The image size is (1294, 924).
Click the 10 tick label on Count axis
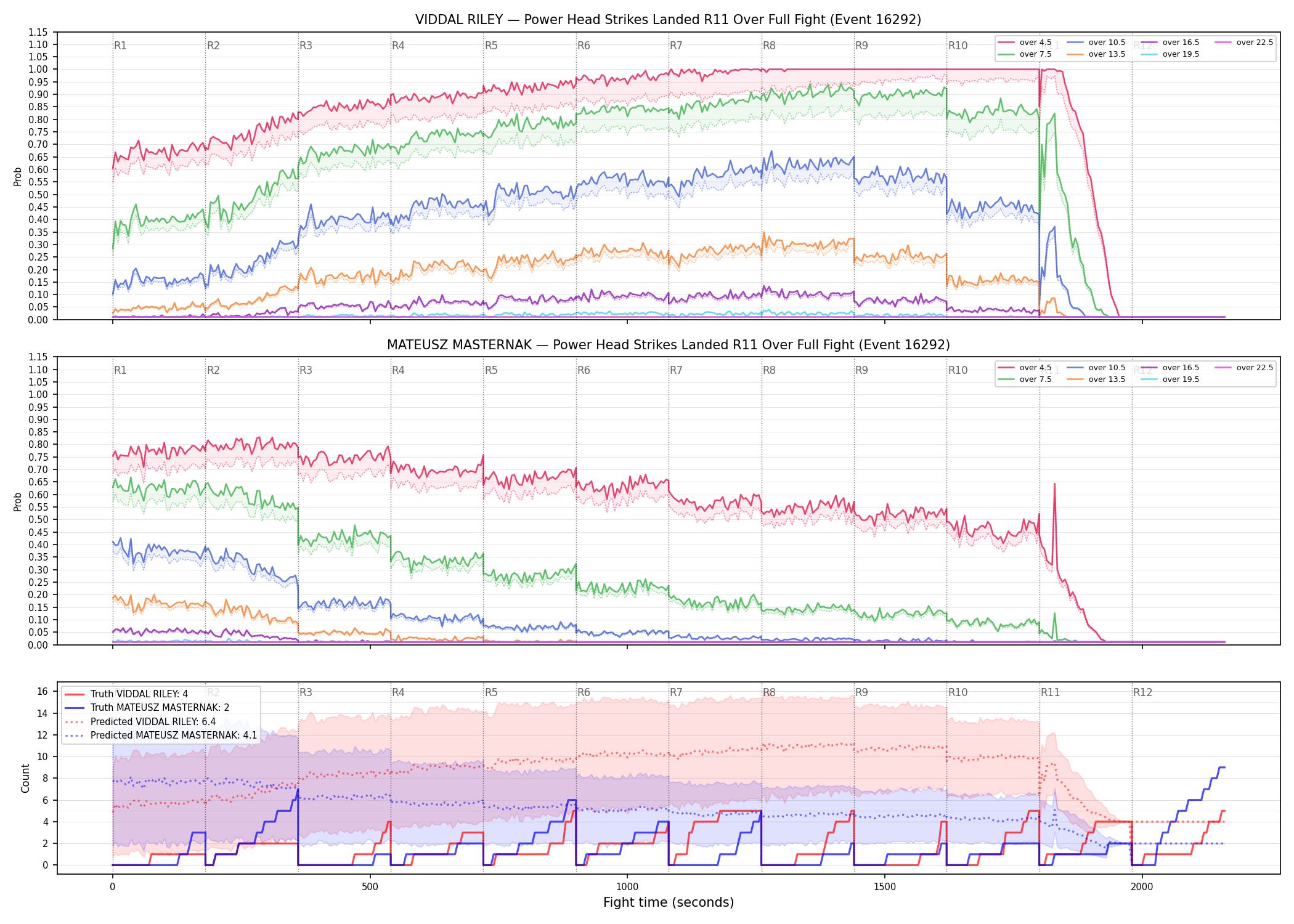(x=43, y=757)
